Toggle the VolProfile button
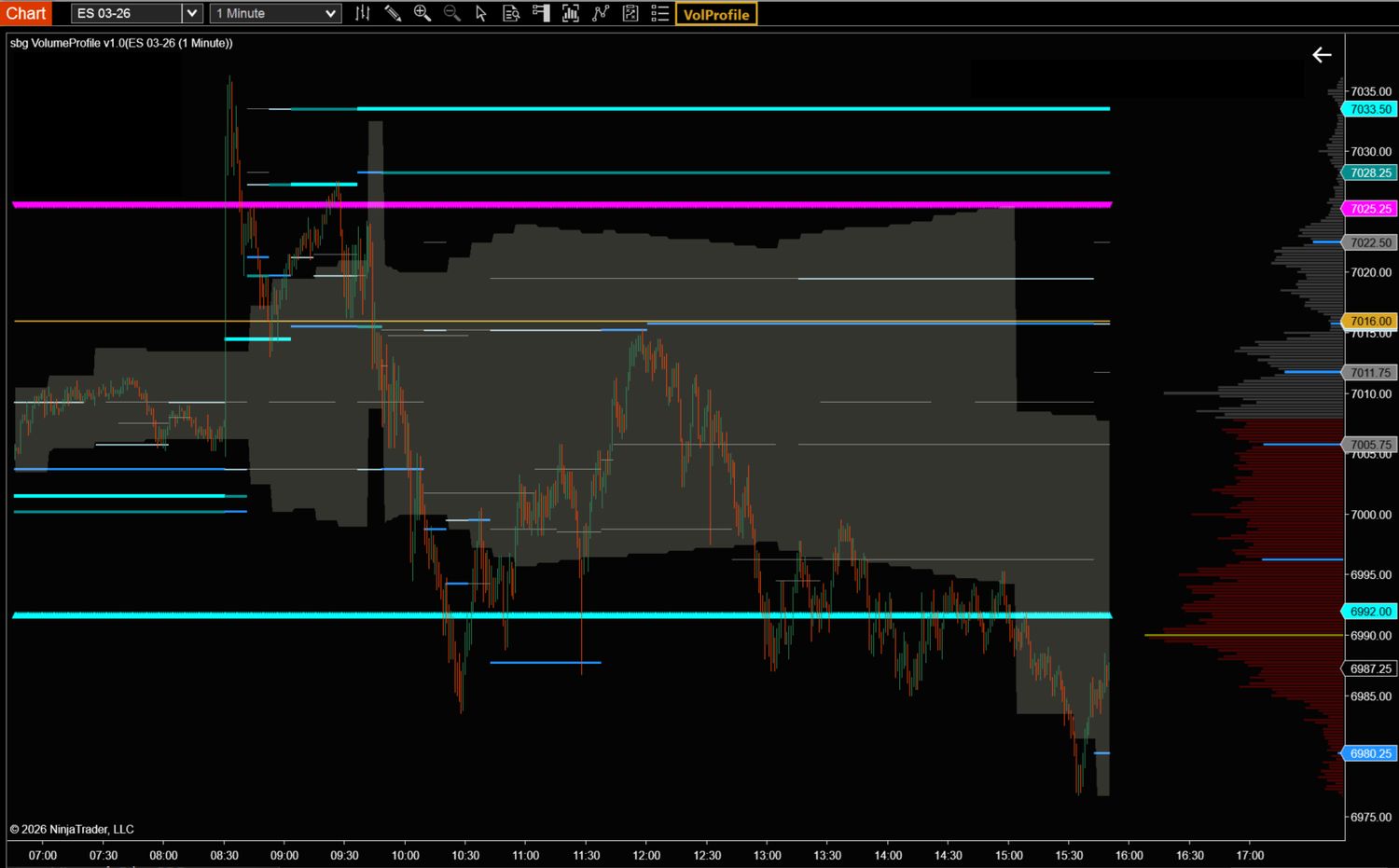This screenshot has width=1399, height=868. tap(715, 14)
